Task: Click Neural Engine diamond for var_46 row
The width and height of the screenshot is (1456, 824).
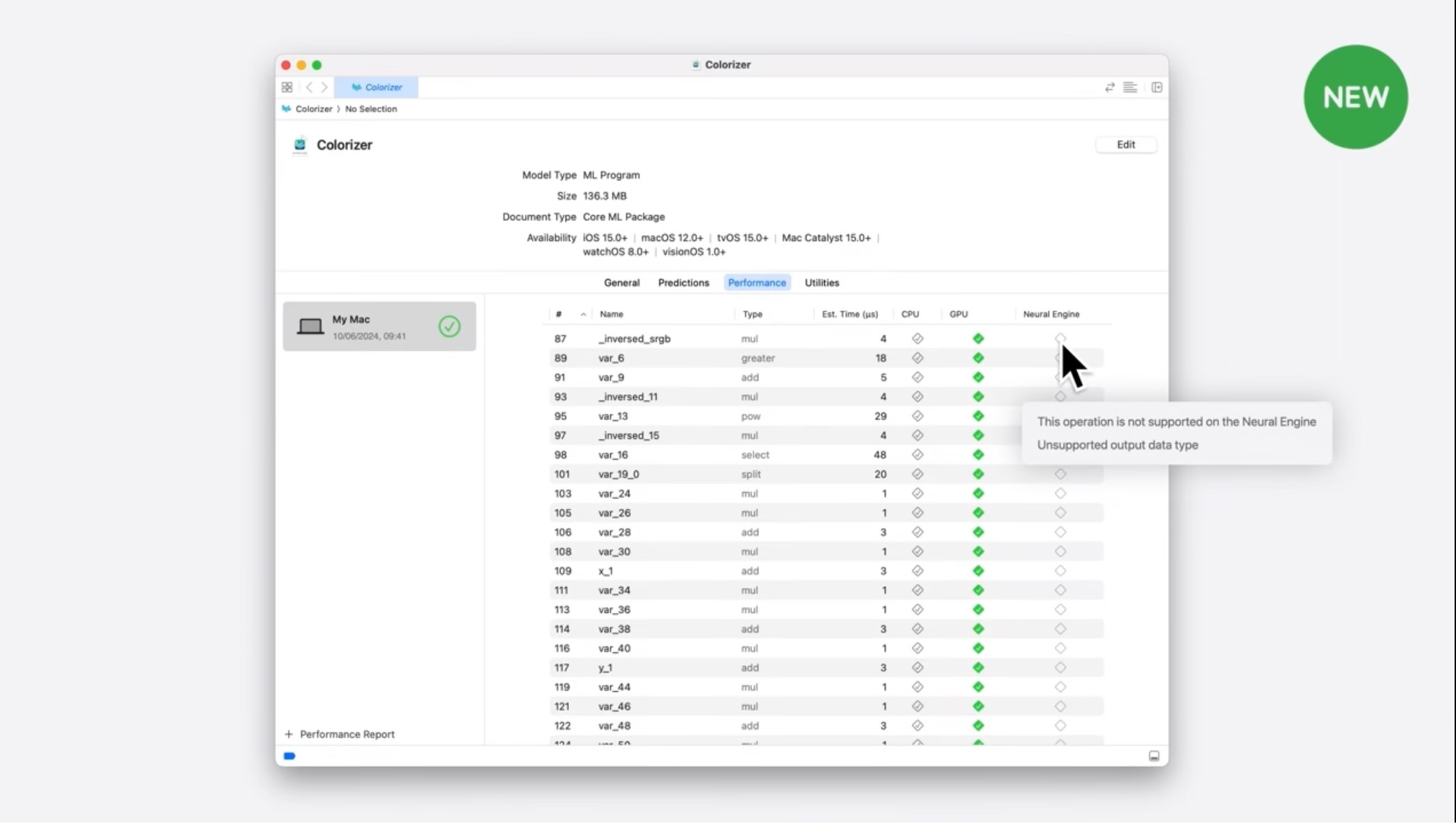Action: pos(1060,707)
